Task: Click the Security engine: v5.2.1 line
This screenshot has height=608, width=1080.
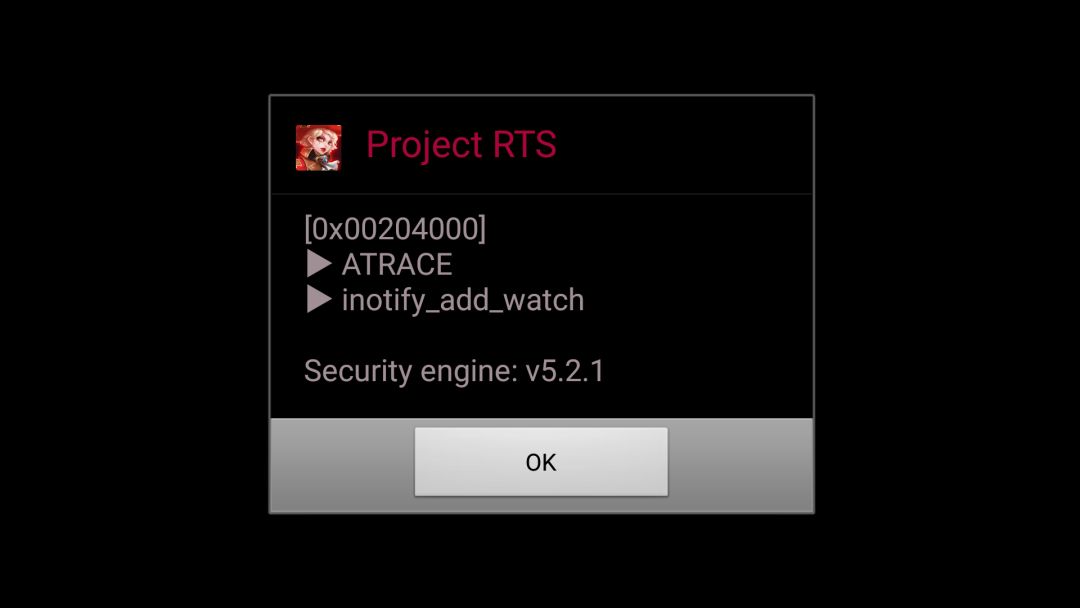Action: click(454, 371)
